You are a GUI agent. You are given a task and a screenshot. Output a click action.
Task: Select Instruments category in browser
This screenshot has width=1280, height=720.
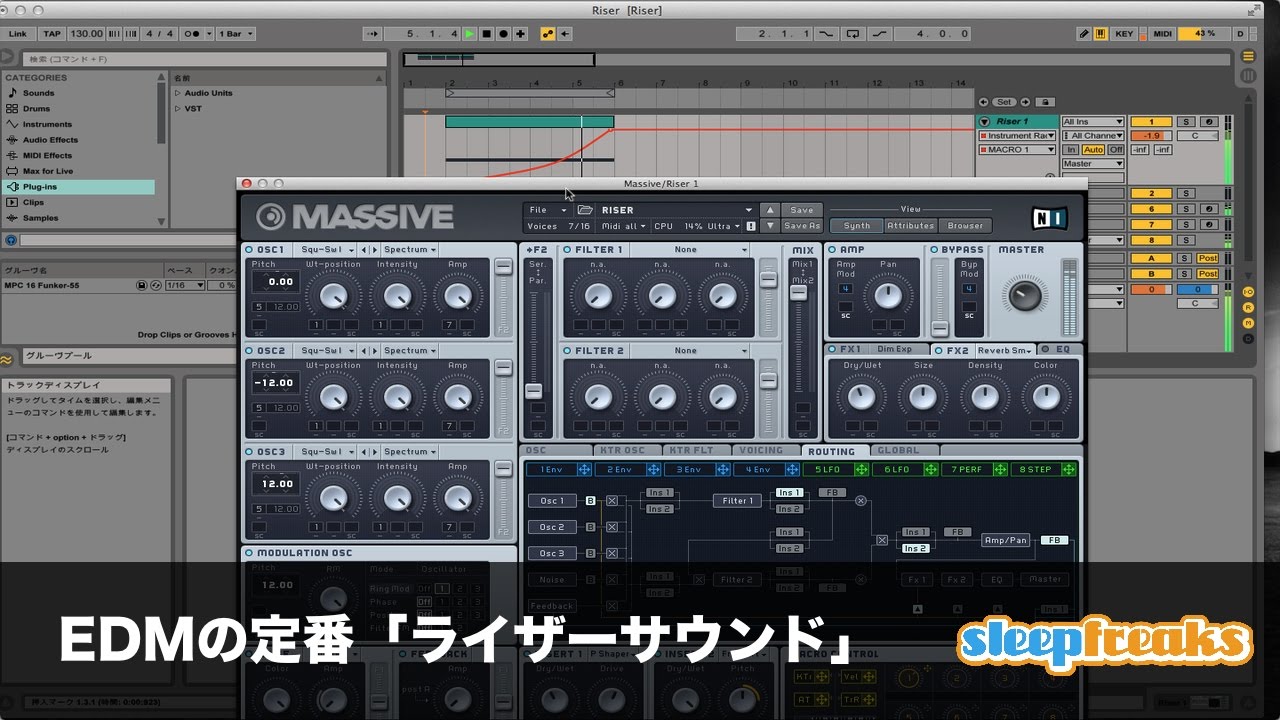point(47,124)
